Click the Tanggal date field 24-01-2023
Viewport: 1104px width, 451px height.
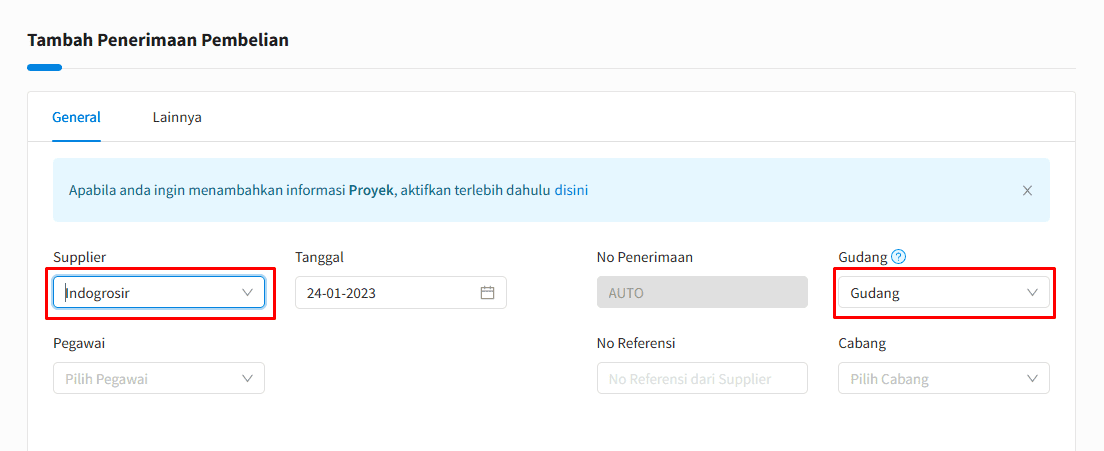(401, 293)
